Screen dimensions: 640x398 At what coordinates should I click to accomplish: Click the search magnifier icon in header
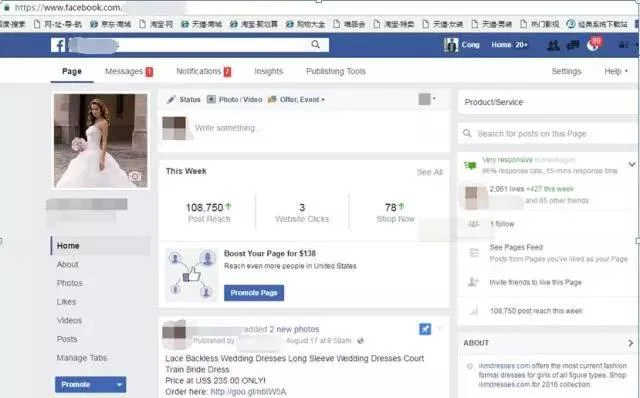[316, 44]
